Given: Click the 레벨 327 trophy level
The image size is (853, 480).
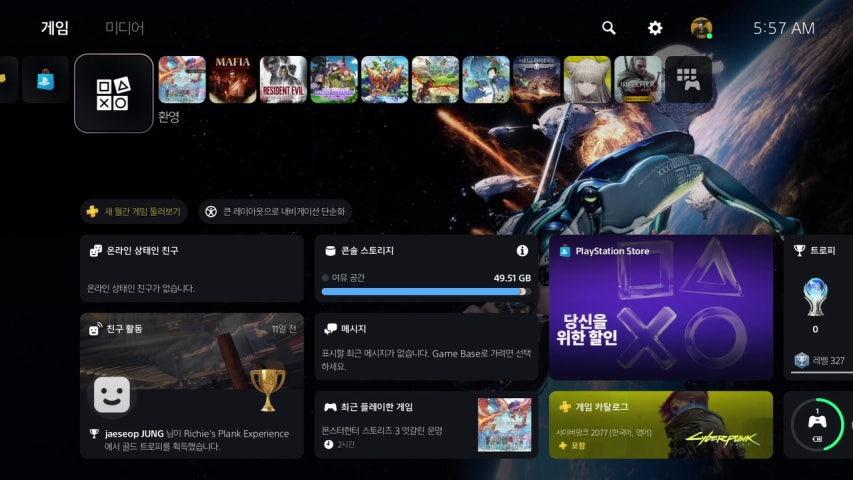Looking at the screenshot, I should pos(820,360).
